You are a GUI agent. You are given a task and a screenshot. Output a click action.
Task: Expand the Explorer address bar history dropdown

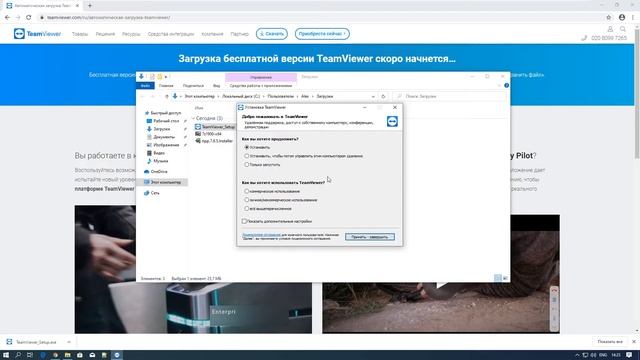(x=373, y=96)
